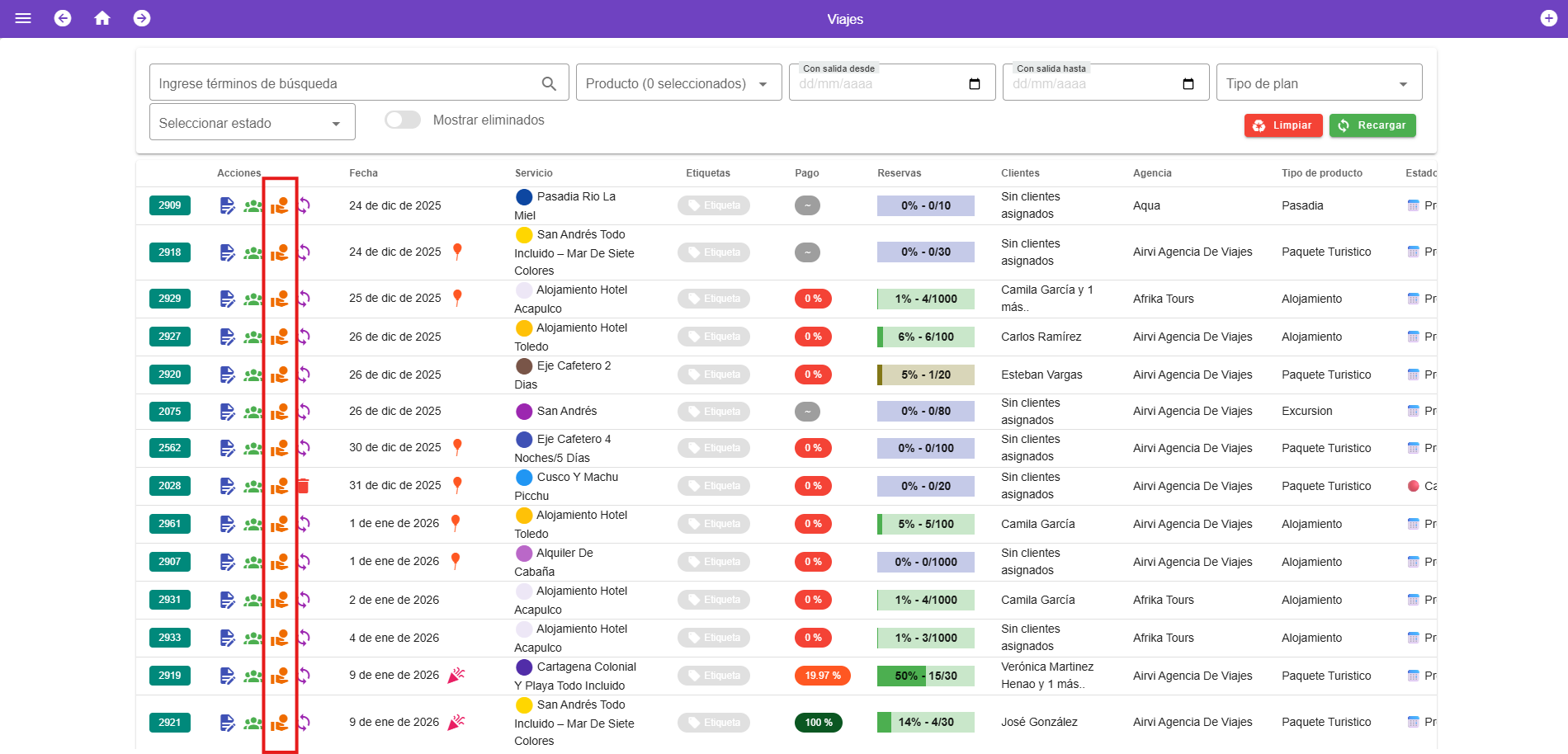Screen dimensions: 1568x754
Task: Sort by the Fecha column header
Action: click(x=363, y=173)
